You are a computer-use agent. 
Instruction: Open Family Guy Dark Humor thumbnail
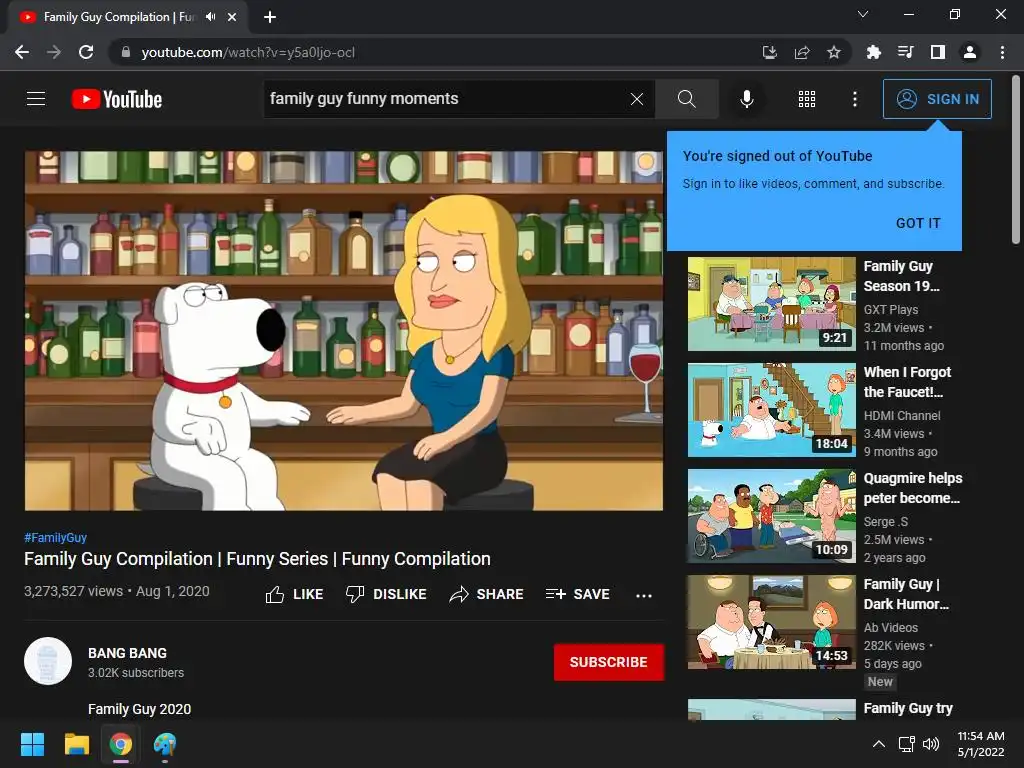[771, 622]
